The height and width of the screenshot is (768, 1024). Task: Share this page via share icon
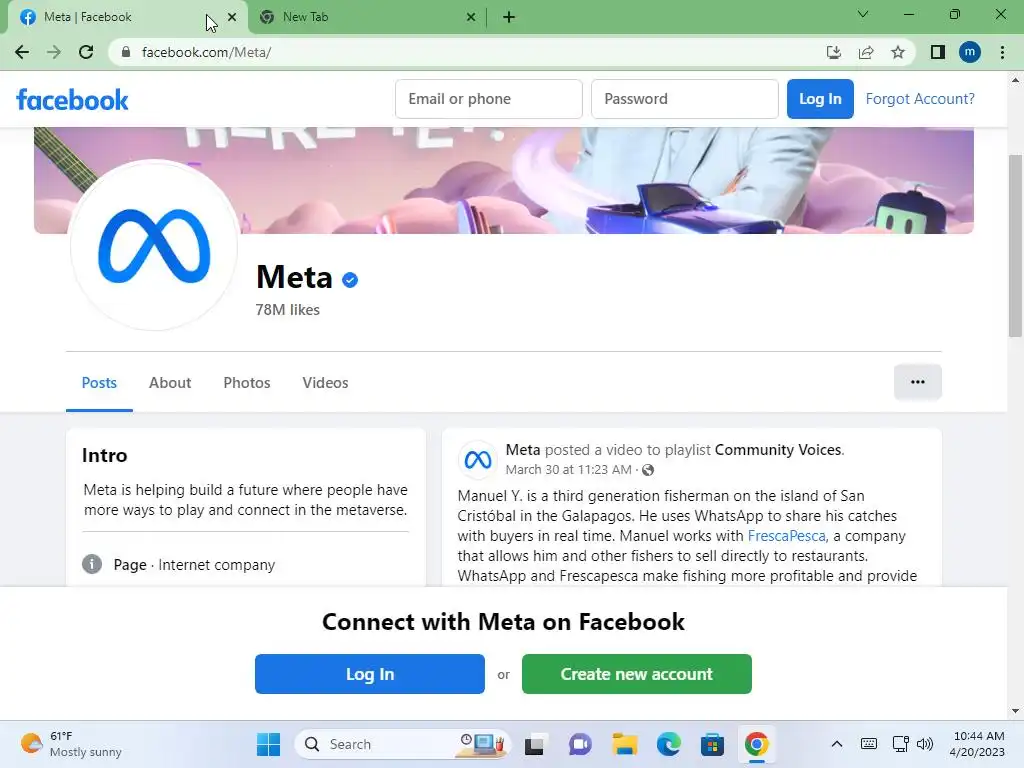pos(866,52)
